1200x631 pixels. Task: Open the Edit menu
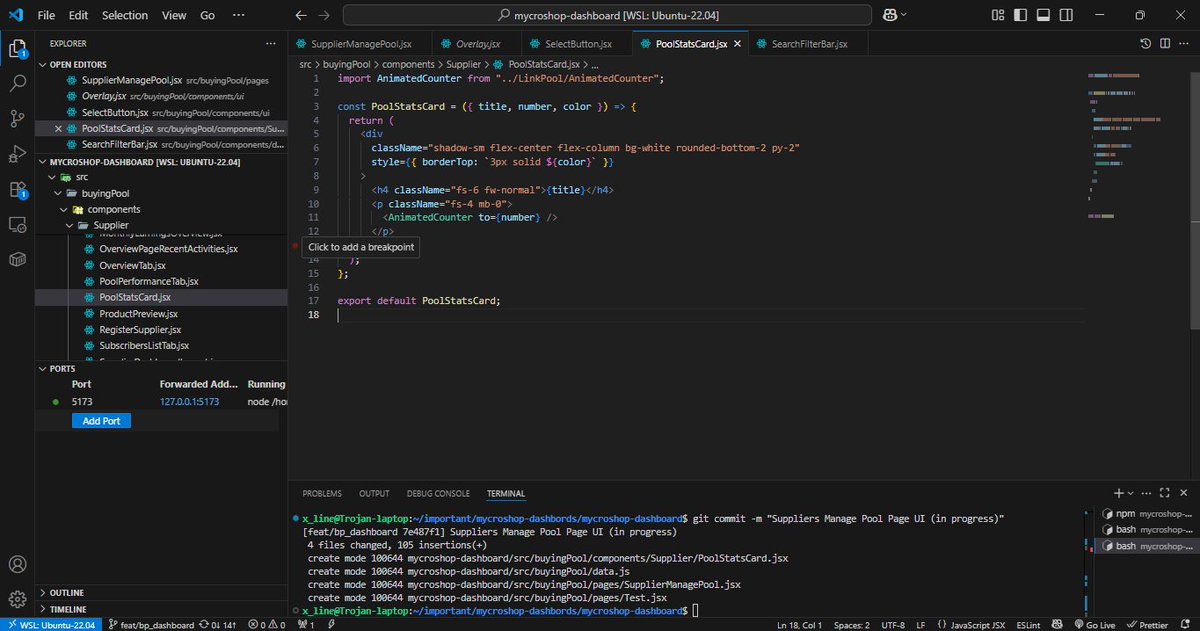pyautogui.click(x=79, y=16)
